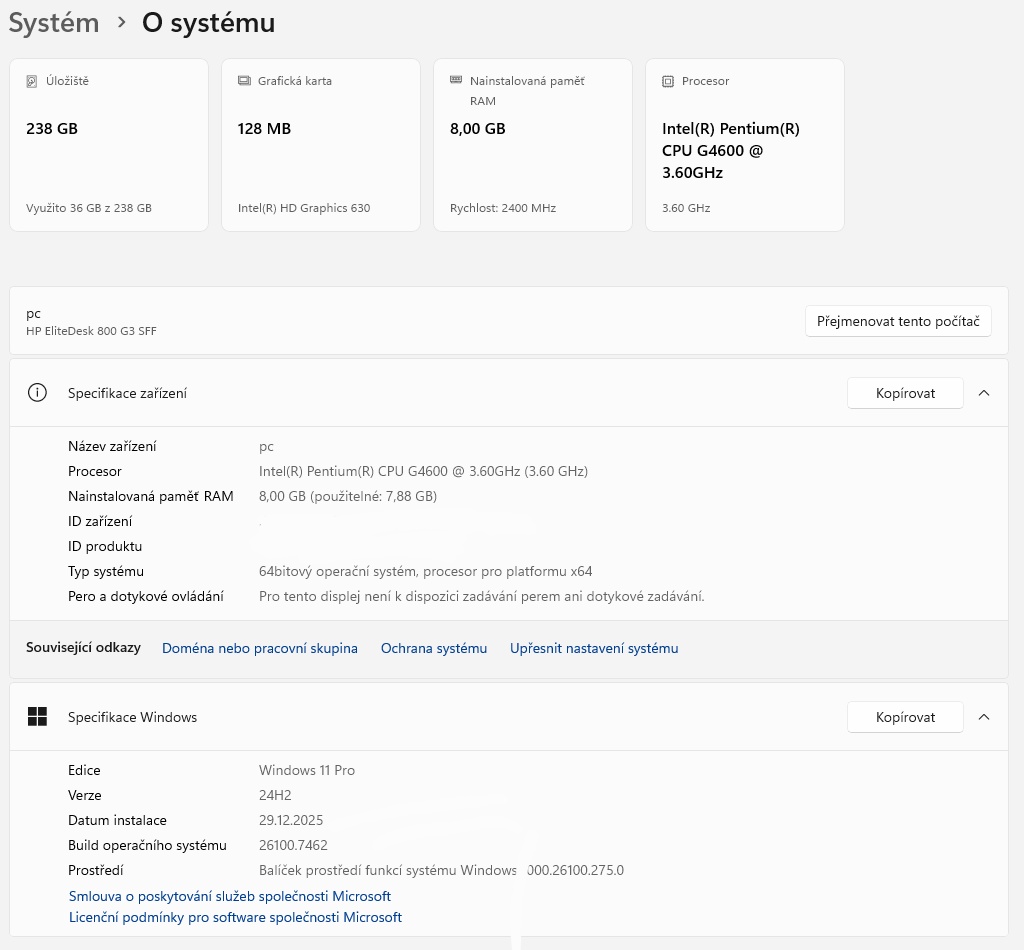This screenshot has width=1024, height=950.
Task: Click the processor icon on Procesor card
Action: (668, 81)
